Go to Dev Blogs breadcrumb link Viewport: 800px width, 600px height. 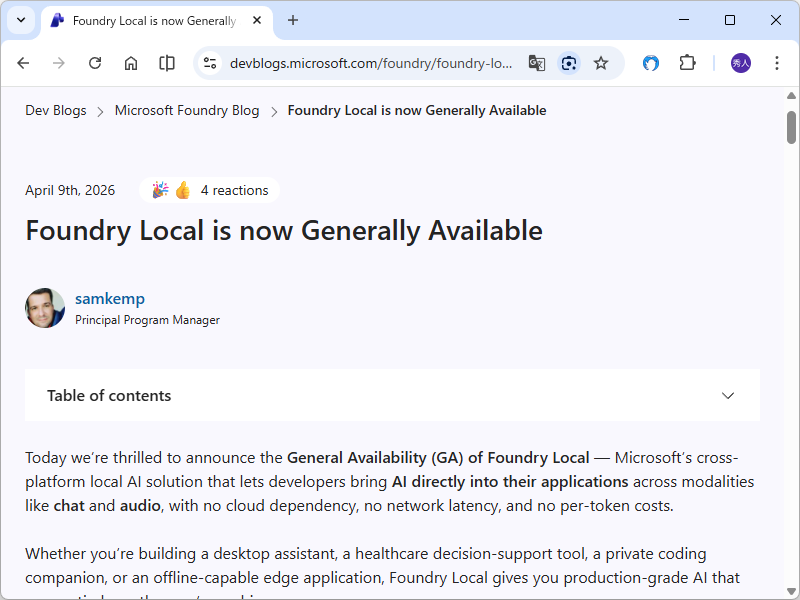point(56,111)
